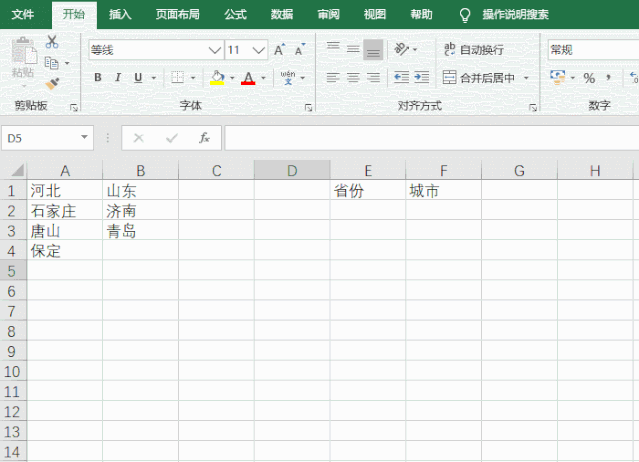Expand the copy options dropdown arrow

67,63
